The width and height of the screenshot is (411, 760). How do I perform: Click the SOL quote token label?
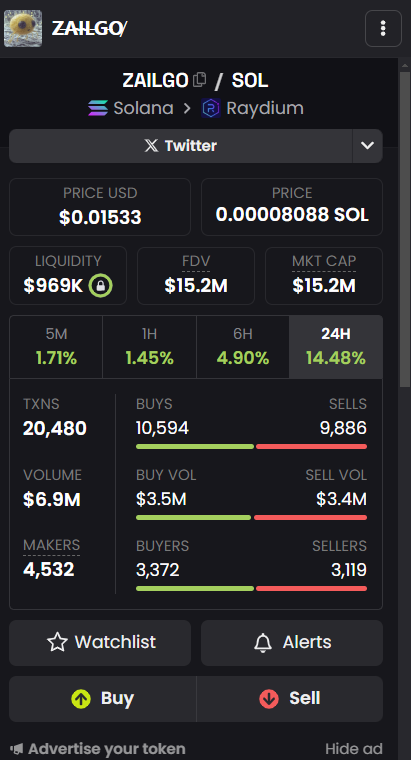click(250, 80)
